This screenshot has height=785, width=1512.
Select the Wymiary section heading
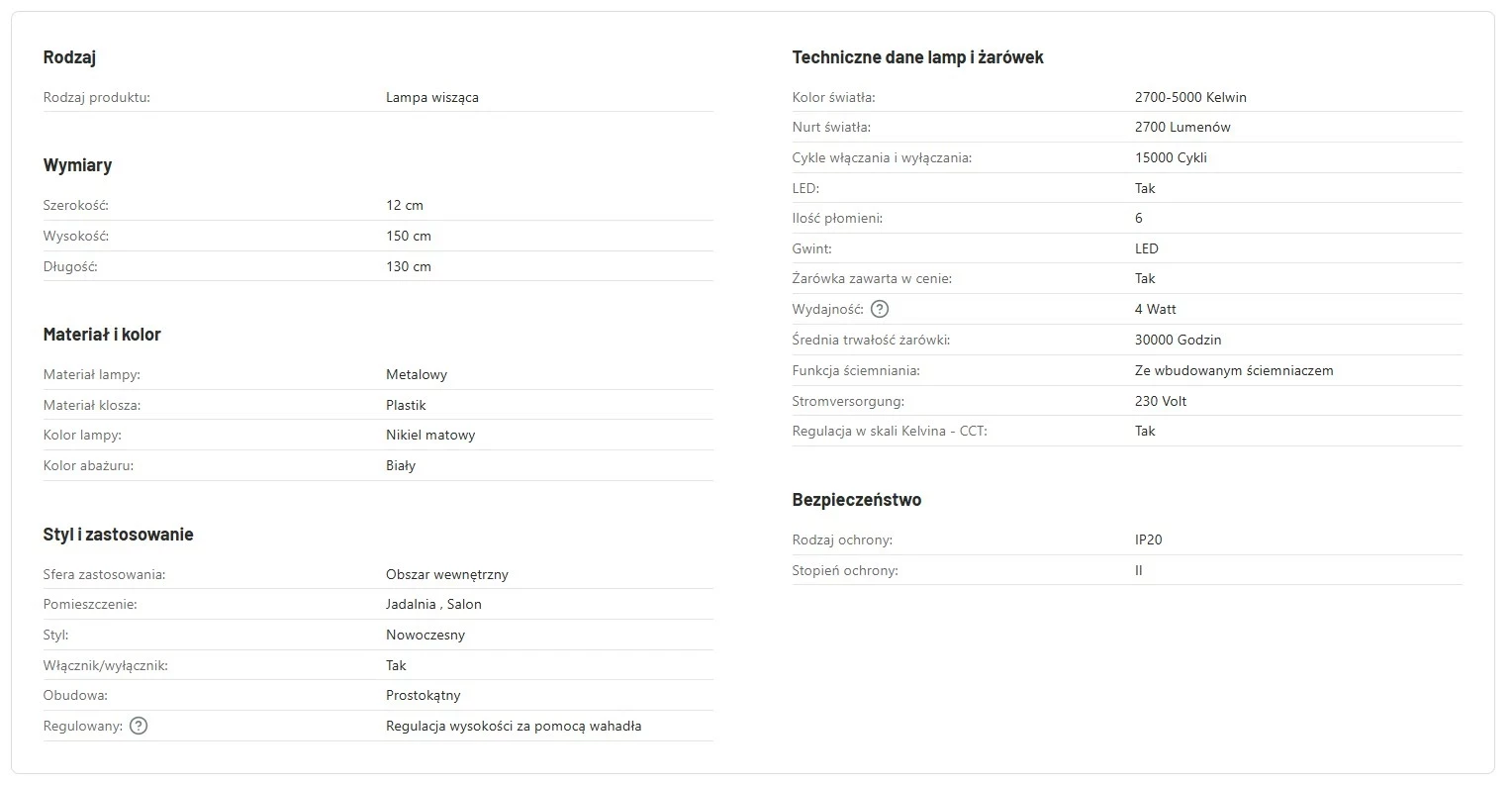(x=77, y=165)
